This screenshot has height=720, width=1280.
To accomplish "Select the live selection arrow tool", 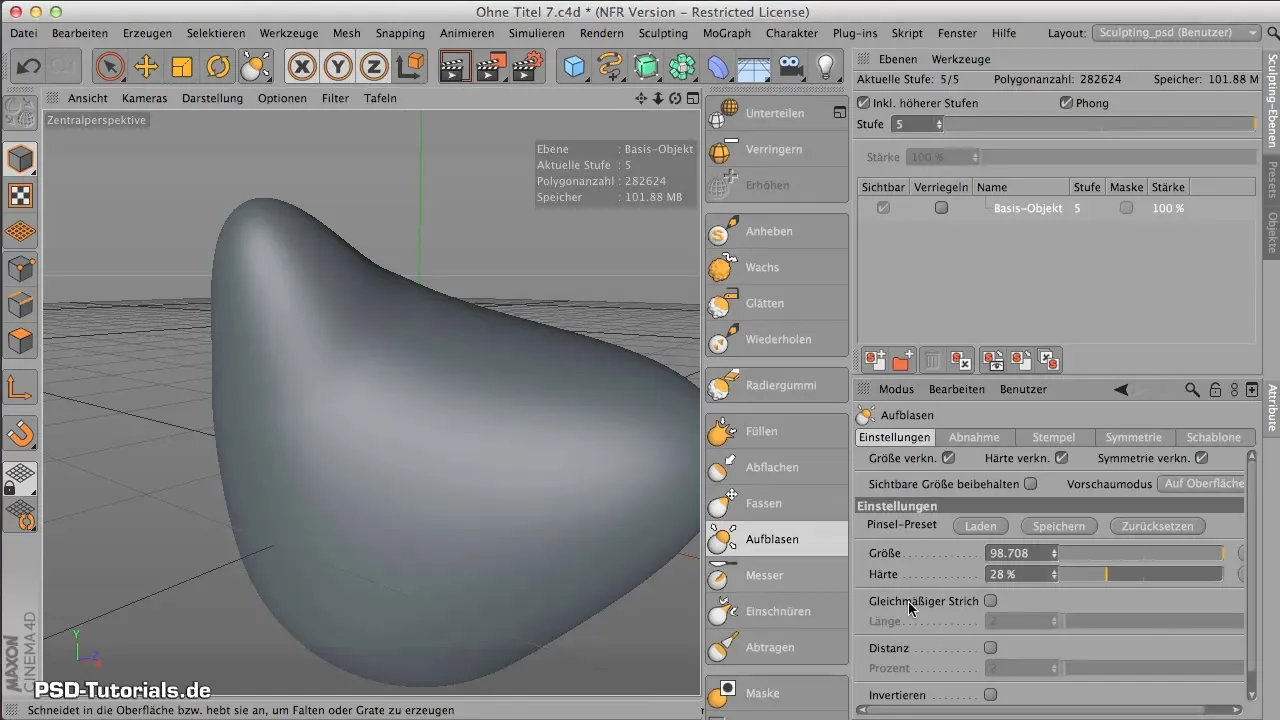I will point(110,67).
